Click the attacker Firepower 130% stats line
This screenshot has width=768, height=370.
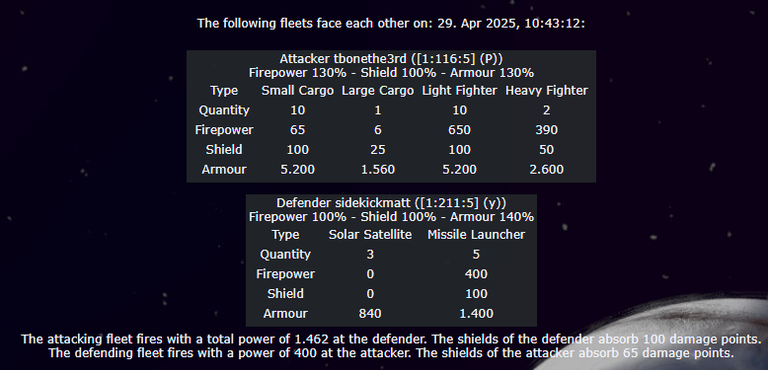click(391, 73)
